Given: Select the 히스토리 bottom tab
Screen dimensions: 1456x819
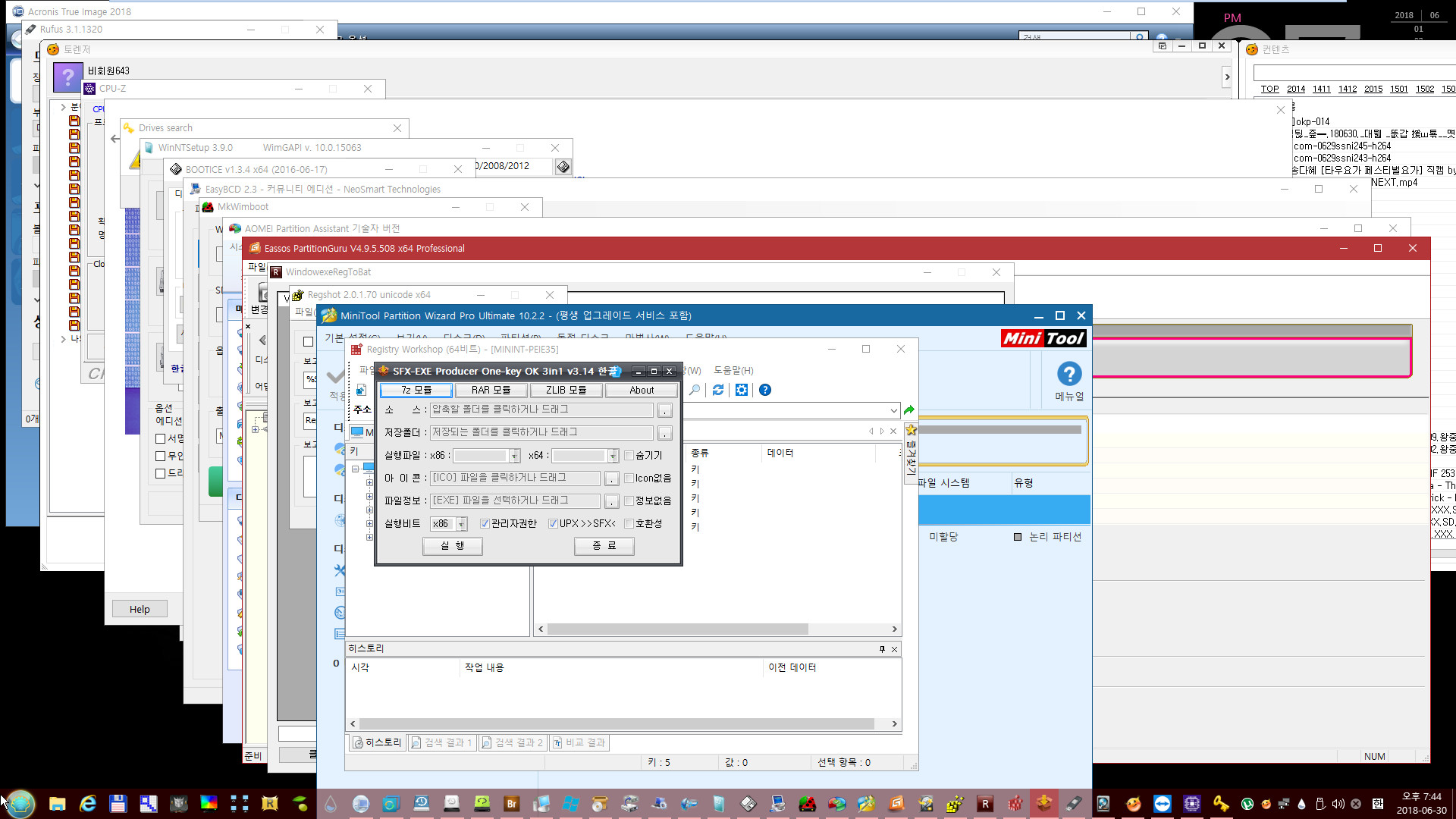Looking at the screenshot, I should point(377,742).
